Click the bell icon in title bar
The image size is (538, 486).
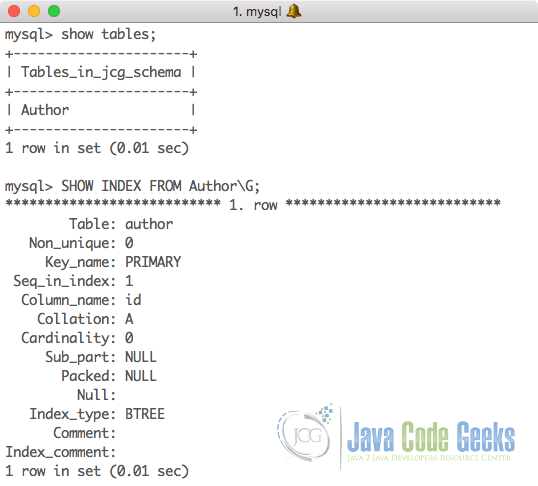tap(294, 11)
